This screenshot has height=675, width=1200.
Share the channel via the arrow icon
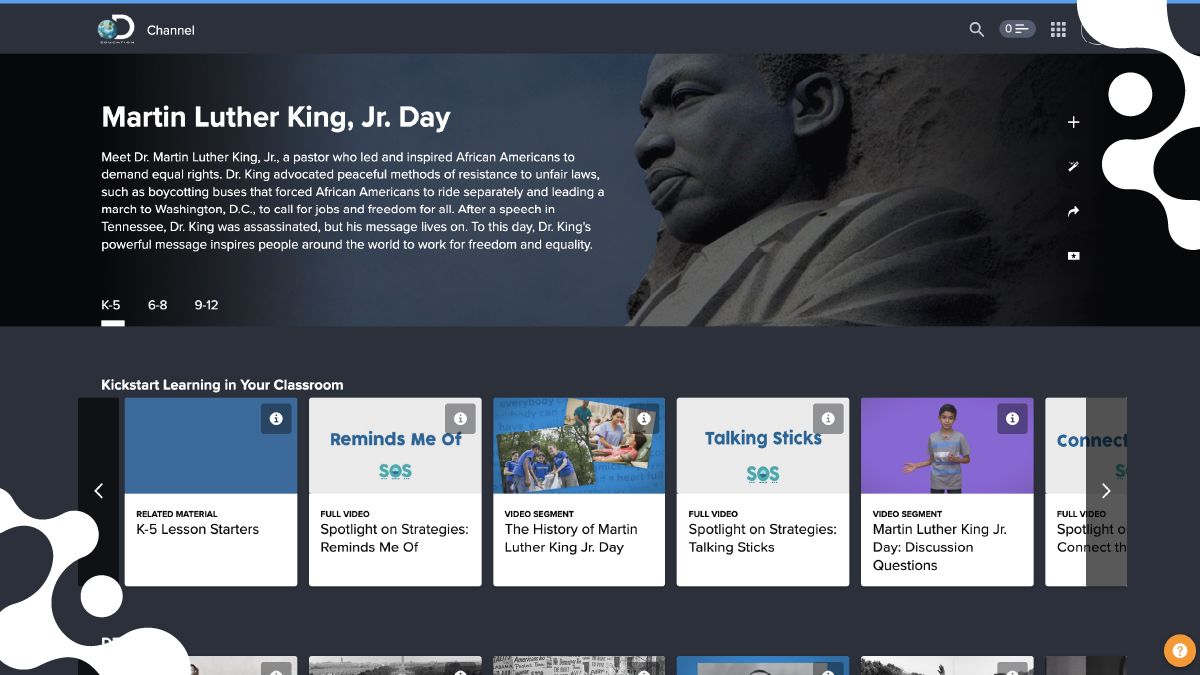[x=1073, y=211]
